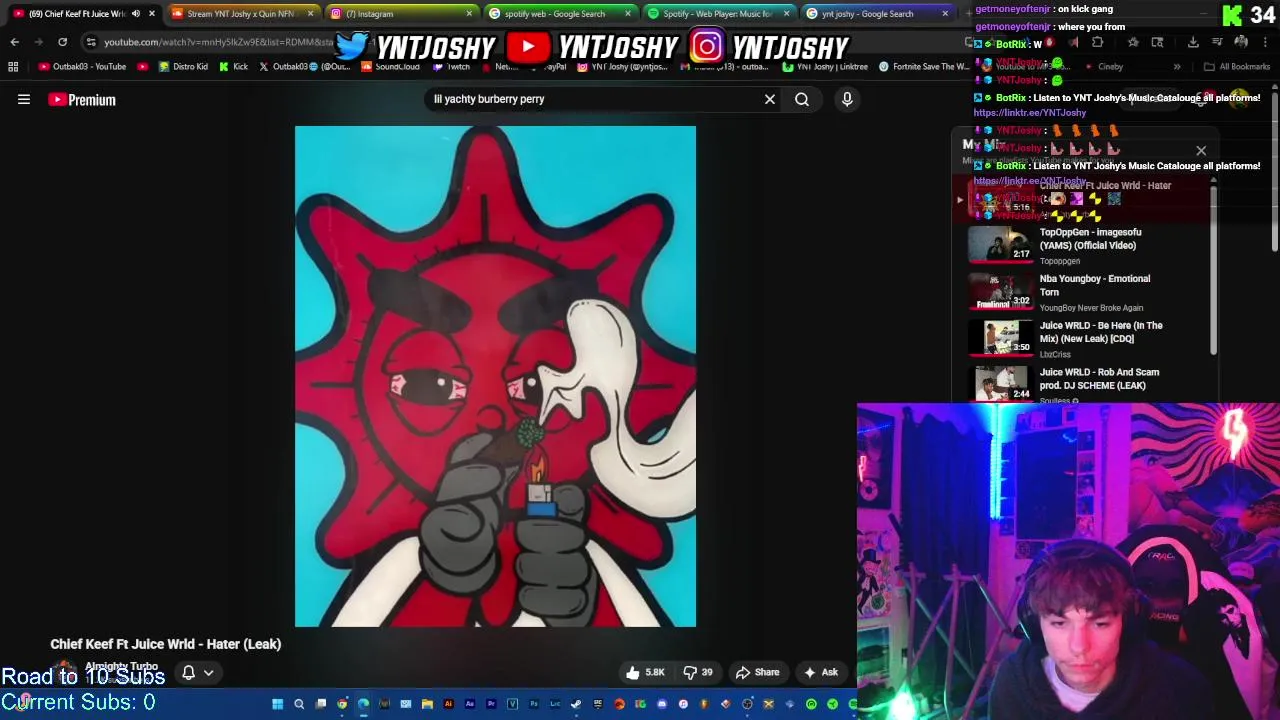Open the Ask button under the video
The width and height of the screenshot is (1280, 720).
click(x=820, y=672)
